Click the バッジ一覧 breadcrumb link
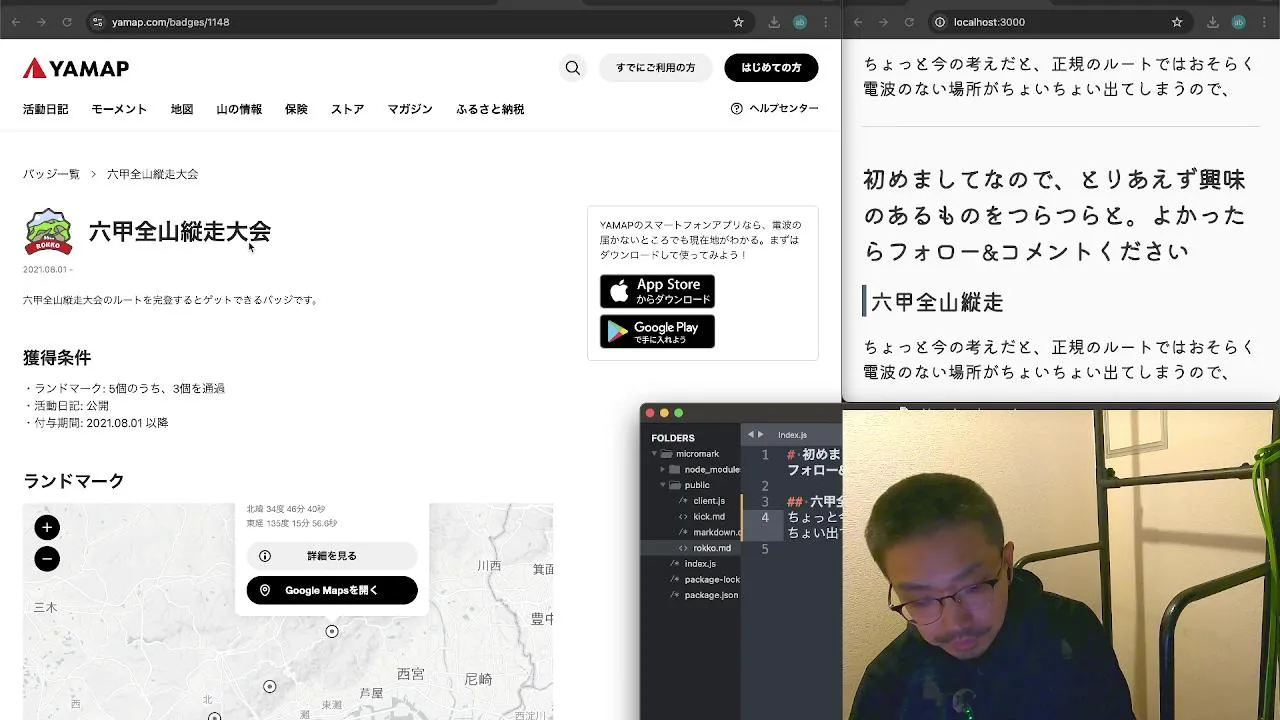Screen dimensions: 1280x720 click(x=51, y=174)
